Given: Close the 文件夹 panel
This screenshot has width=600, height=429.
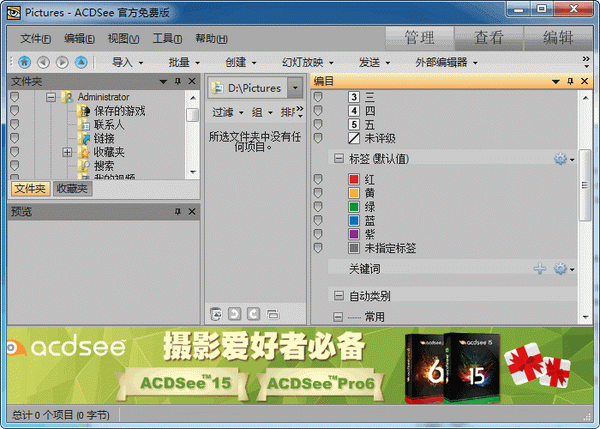Looking at the screenshot, I should (x=192, y=82).
